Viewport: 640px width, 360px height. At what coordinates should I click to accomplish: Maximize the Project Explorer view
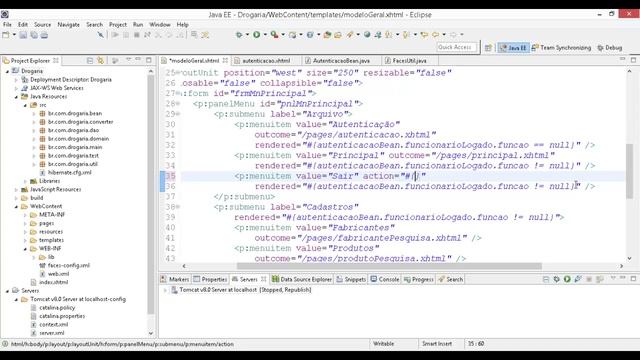click(x=149, y=60)
